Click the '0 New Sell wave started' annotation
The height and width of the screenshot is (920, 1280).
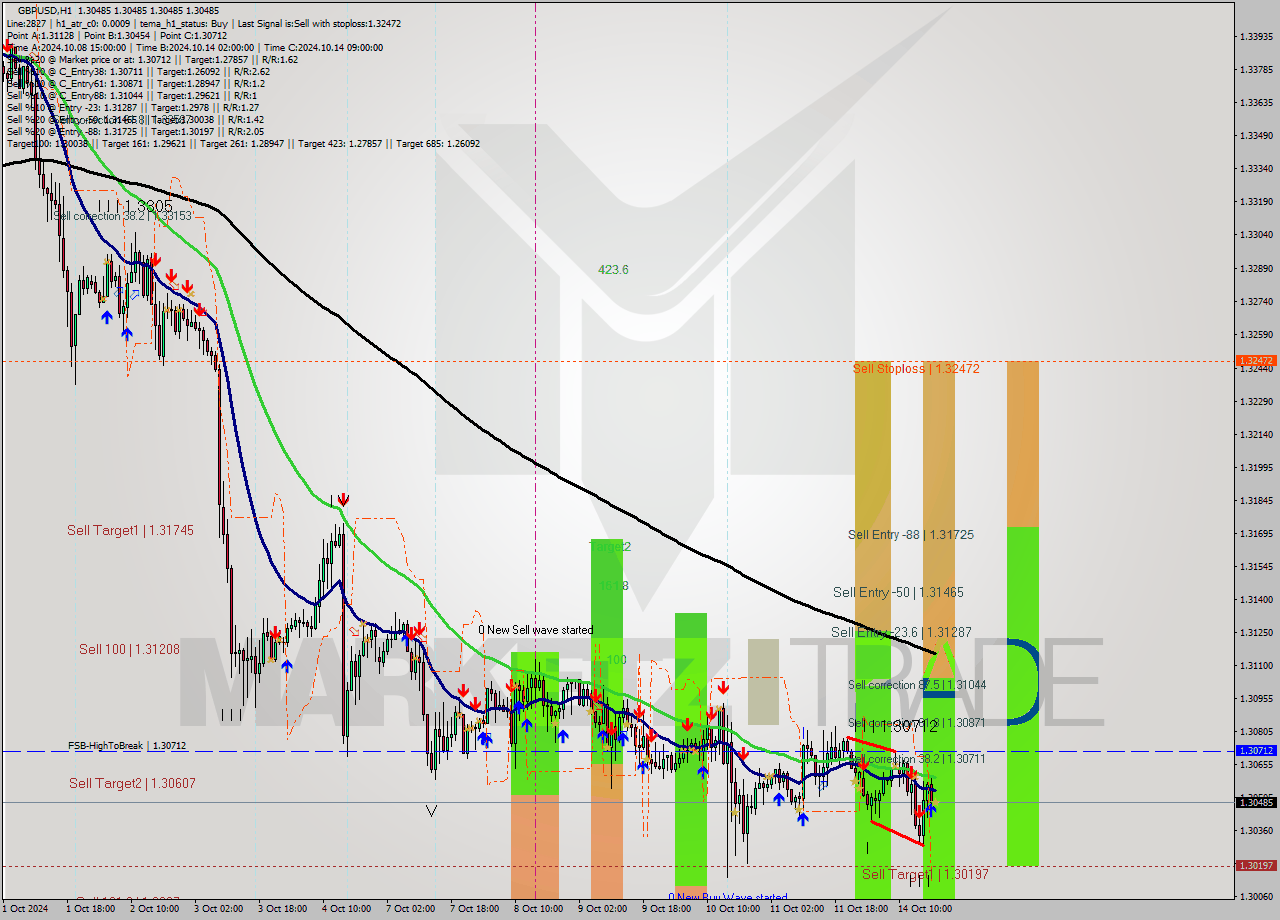535,630
